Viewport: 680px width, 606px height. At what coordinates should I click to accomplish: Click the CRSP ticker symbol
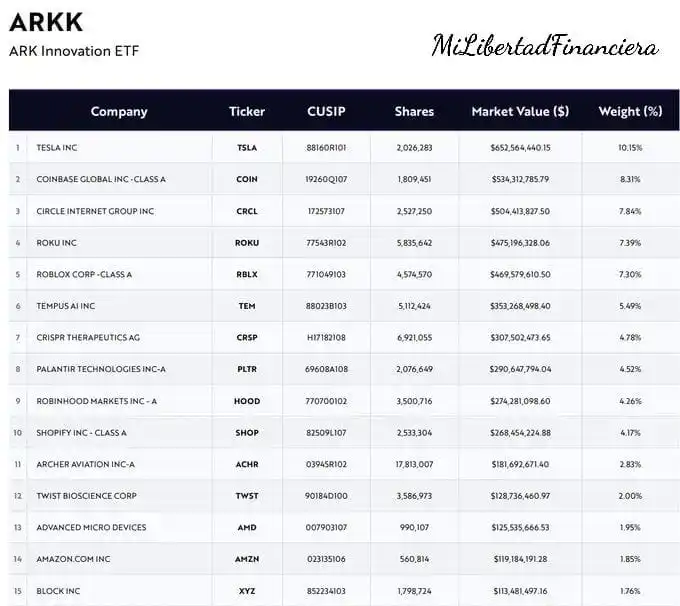tap(247, 337)
